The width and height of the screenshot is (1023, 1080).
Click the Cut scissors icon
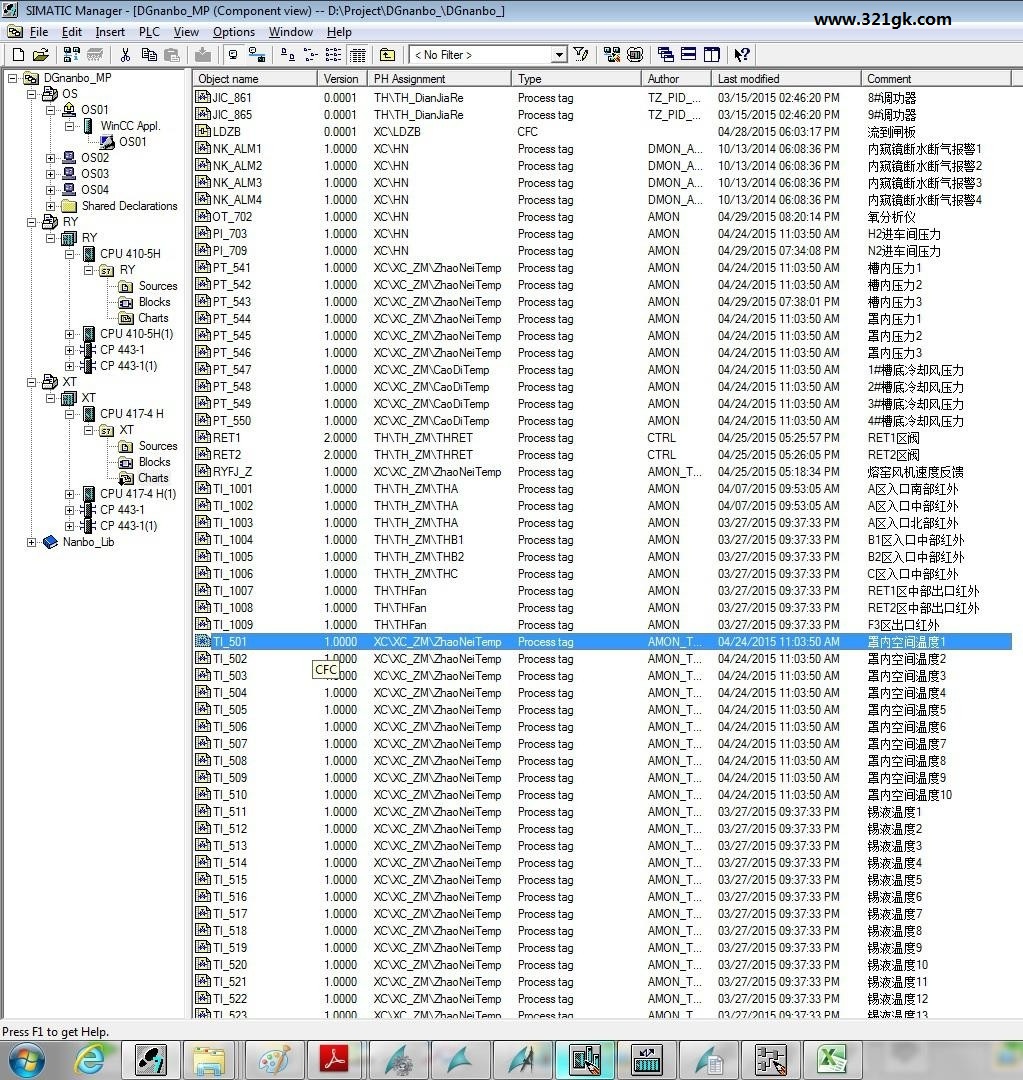(125, 54)
